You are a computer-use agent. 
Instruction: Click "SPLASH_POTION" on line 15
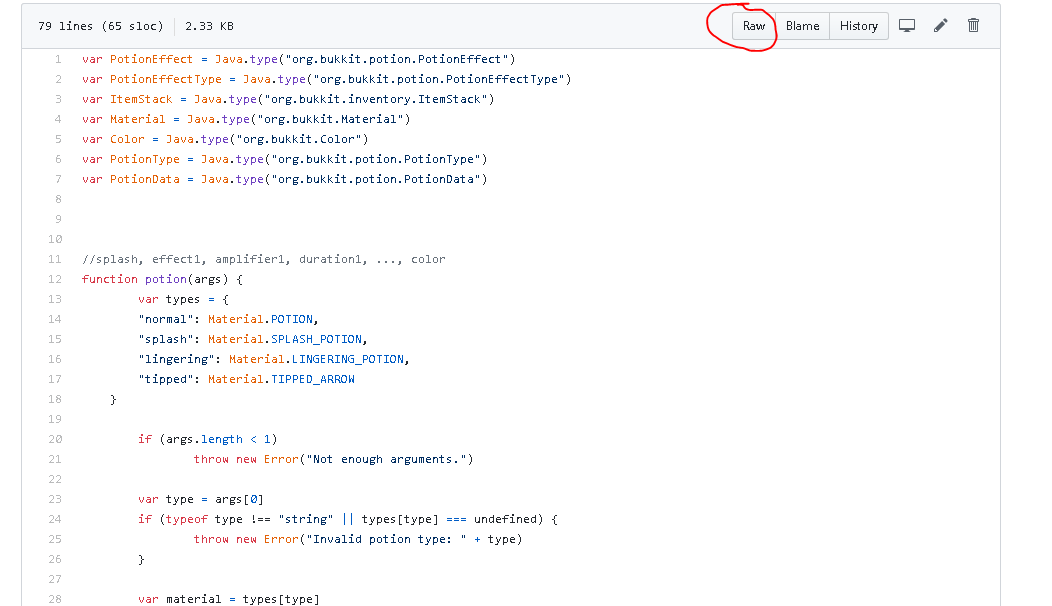coord(317,339)
